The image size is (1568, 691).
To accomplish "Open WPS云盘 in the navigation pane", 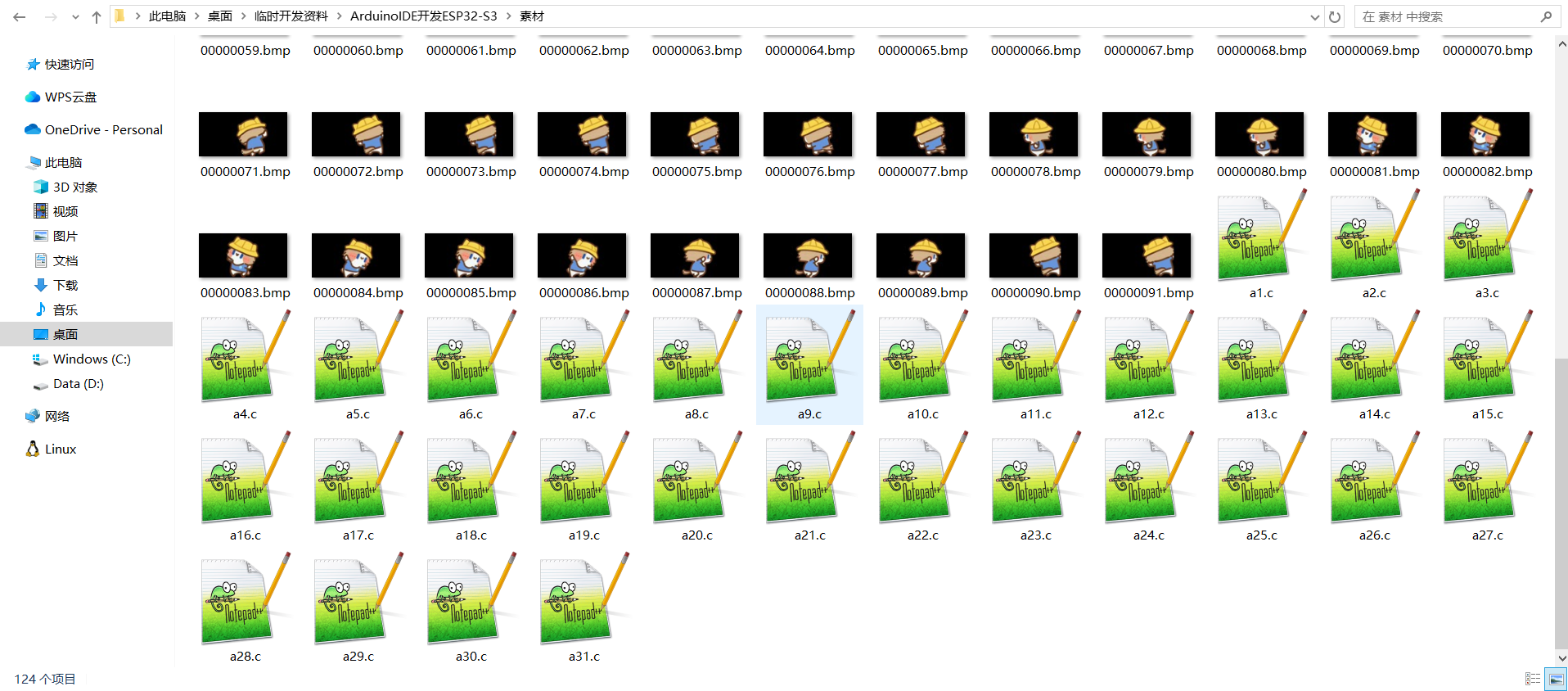I will (70, 97).
